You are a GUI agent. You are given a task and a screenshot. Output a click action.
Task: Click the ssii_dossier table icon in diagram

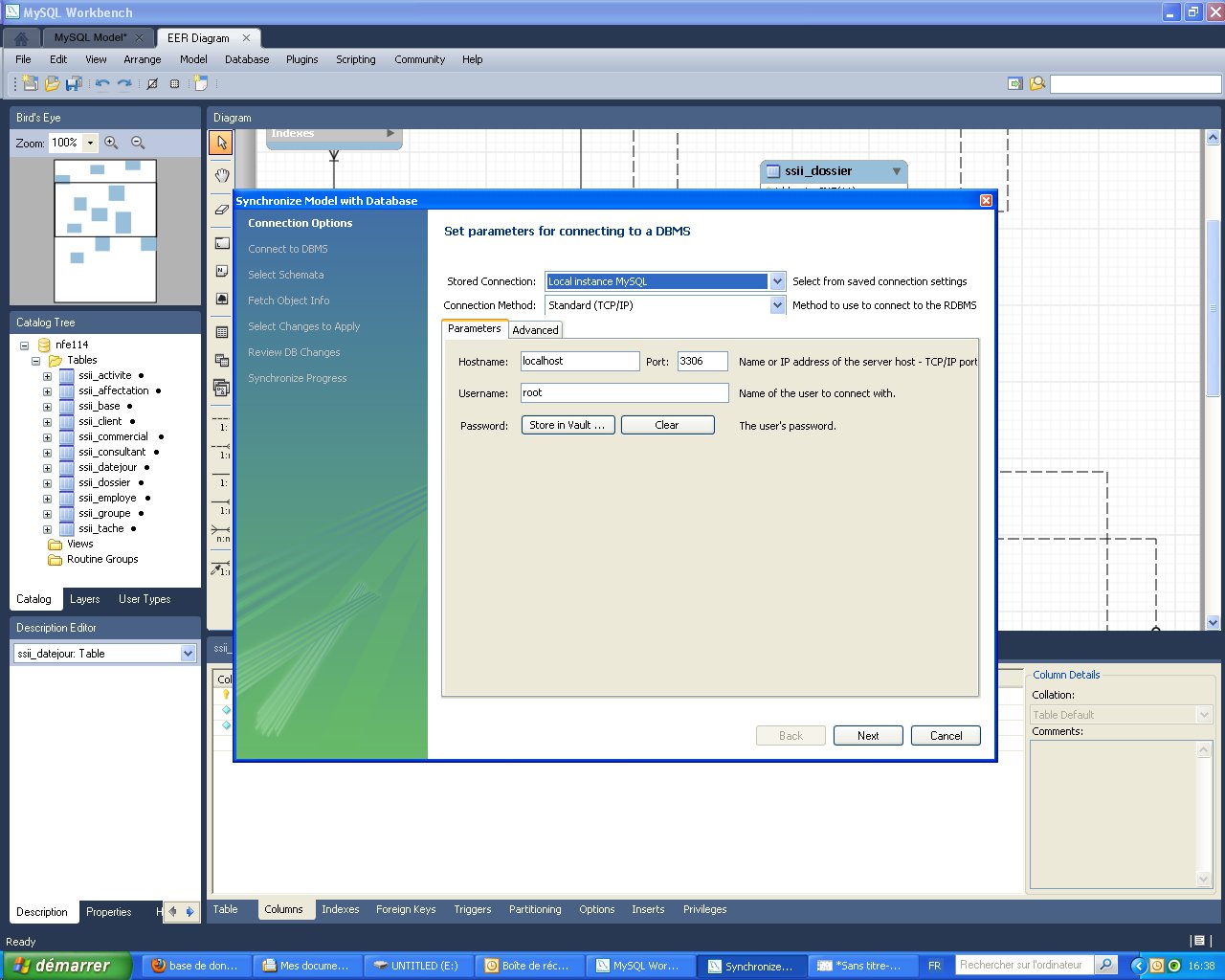tap(773, 171)
